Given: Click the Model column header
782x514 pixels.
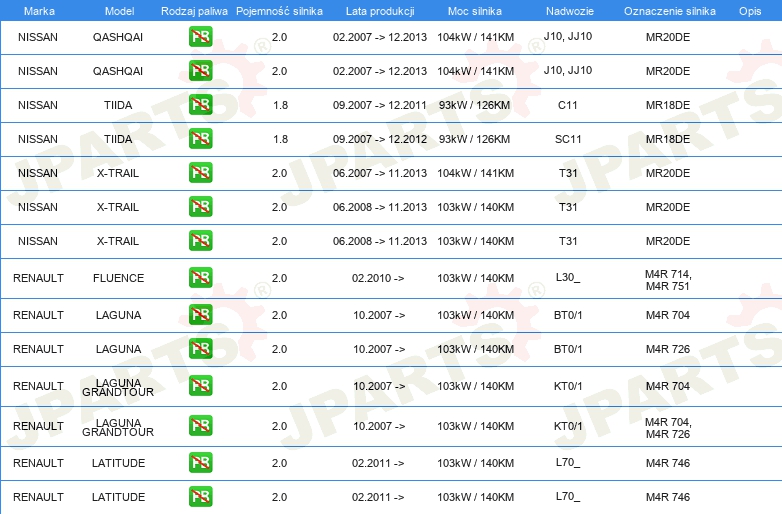Looking at the screenshot, I should 119,11.
